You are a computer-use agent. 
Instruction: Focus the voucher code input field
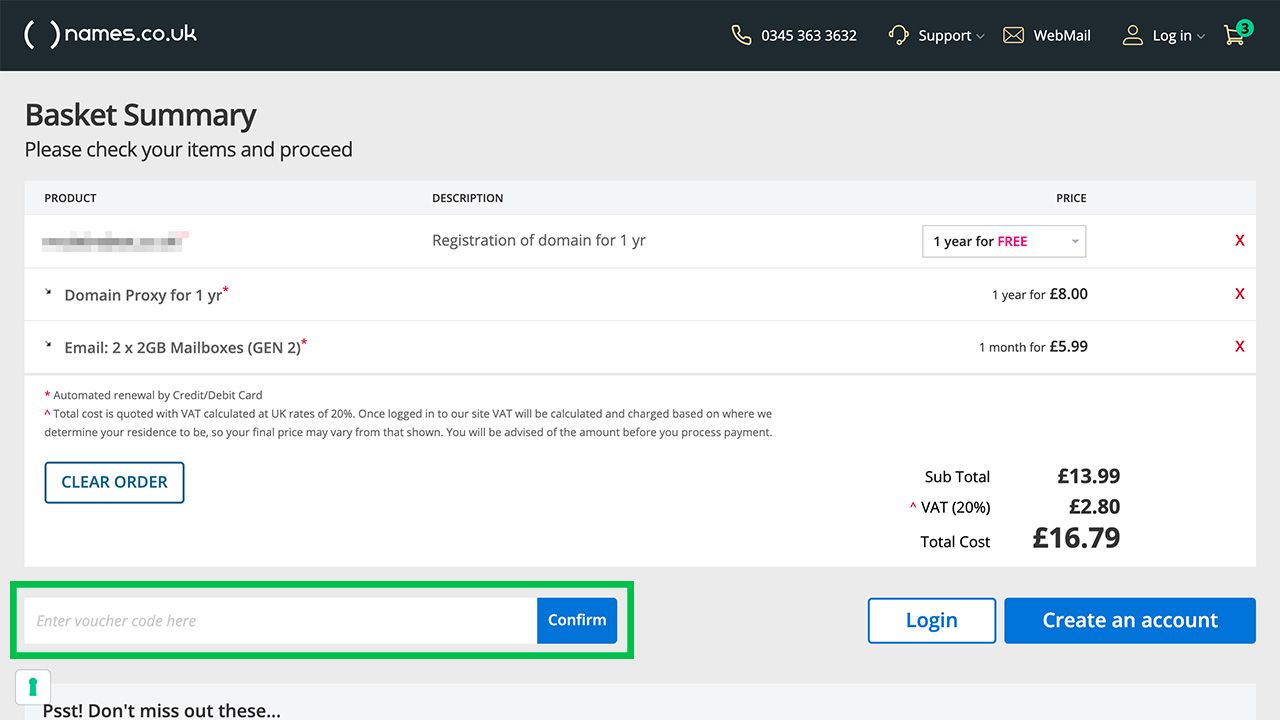(x=281, y=620)
